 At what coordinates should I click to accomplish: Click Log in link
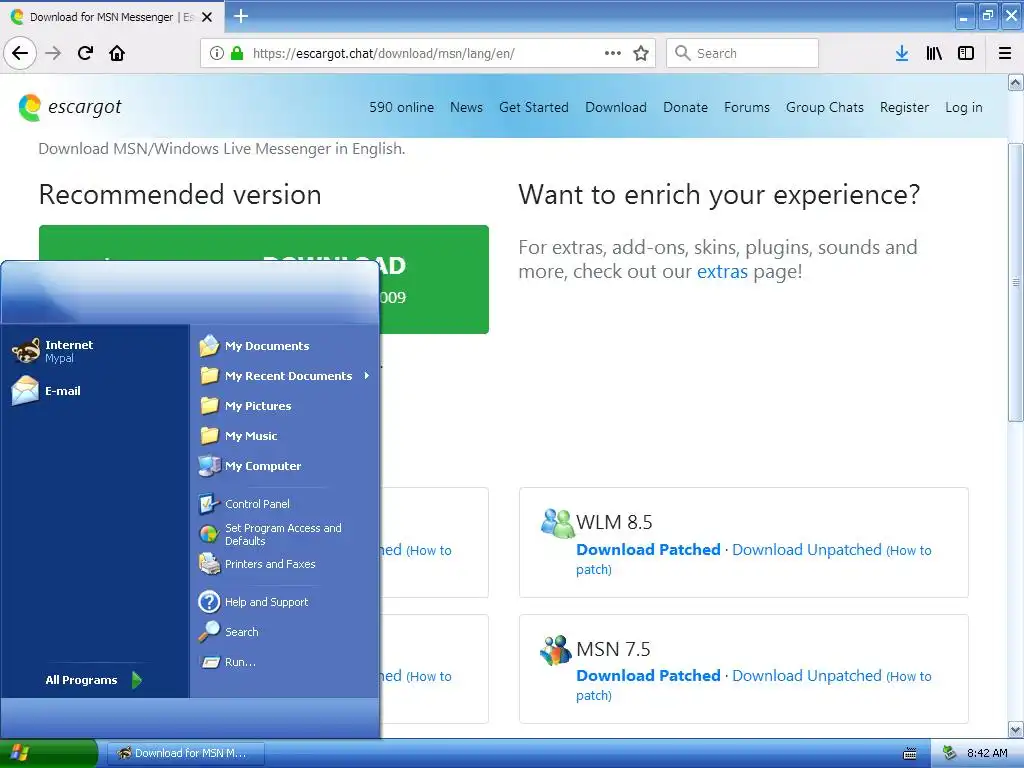click(x=963, y=107)
